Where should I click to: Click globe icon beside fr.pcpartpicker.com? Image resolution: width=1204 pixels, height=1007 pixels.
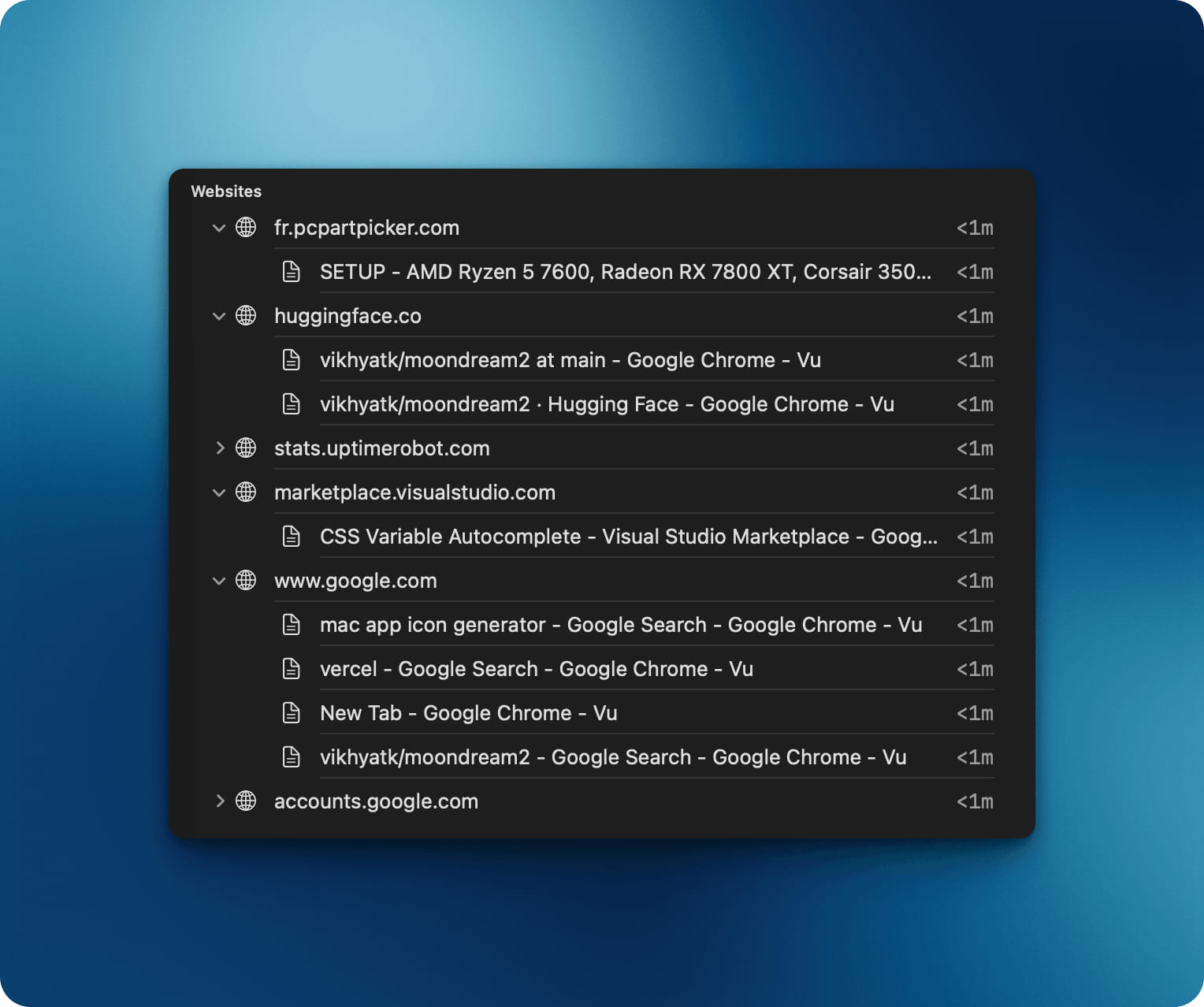coord(246,228)
